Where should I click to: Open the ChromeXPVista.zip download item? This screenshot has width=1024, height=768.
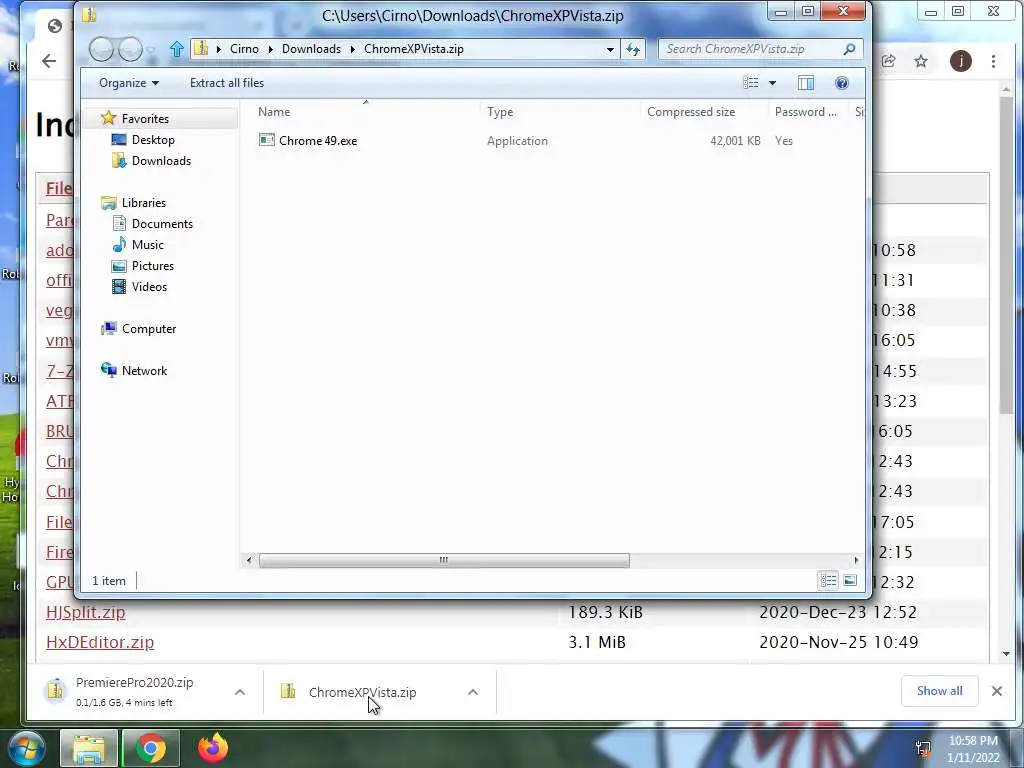(x=362, y=692)
